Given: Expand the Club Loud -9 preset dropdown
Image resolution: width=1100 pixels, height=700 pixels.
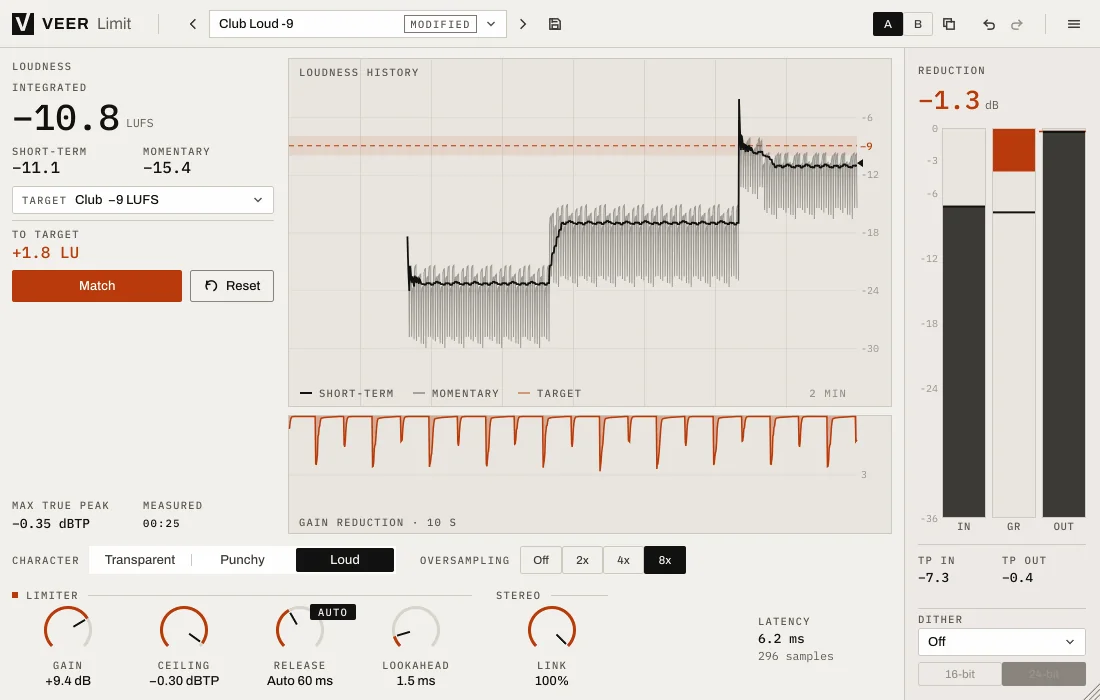Looking at the screenshot, I should point(492,24).
